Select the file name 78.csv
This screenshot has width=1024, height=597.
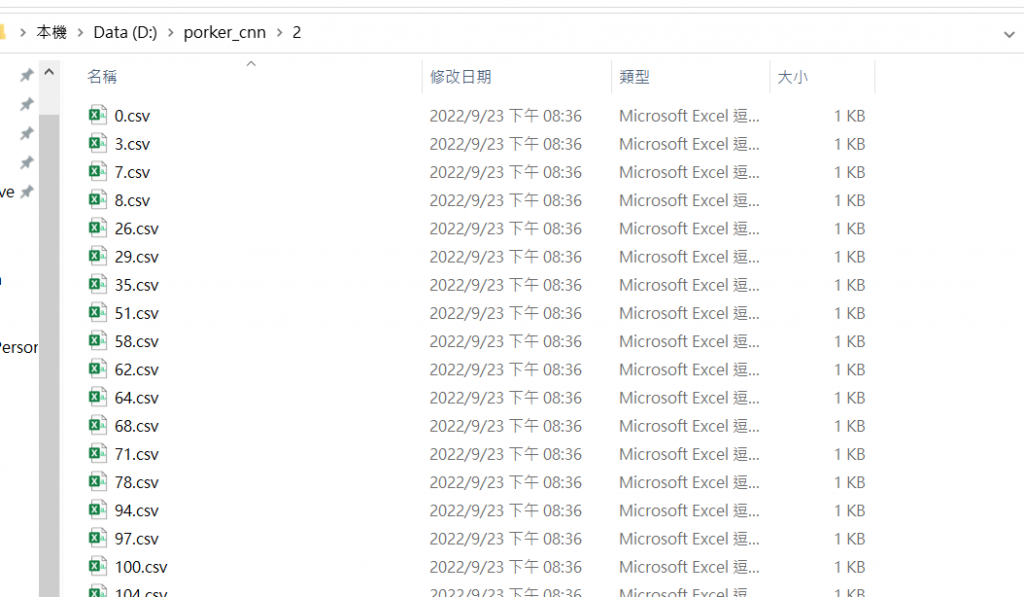(136, 482)
